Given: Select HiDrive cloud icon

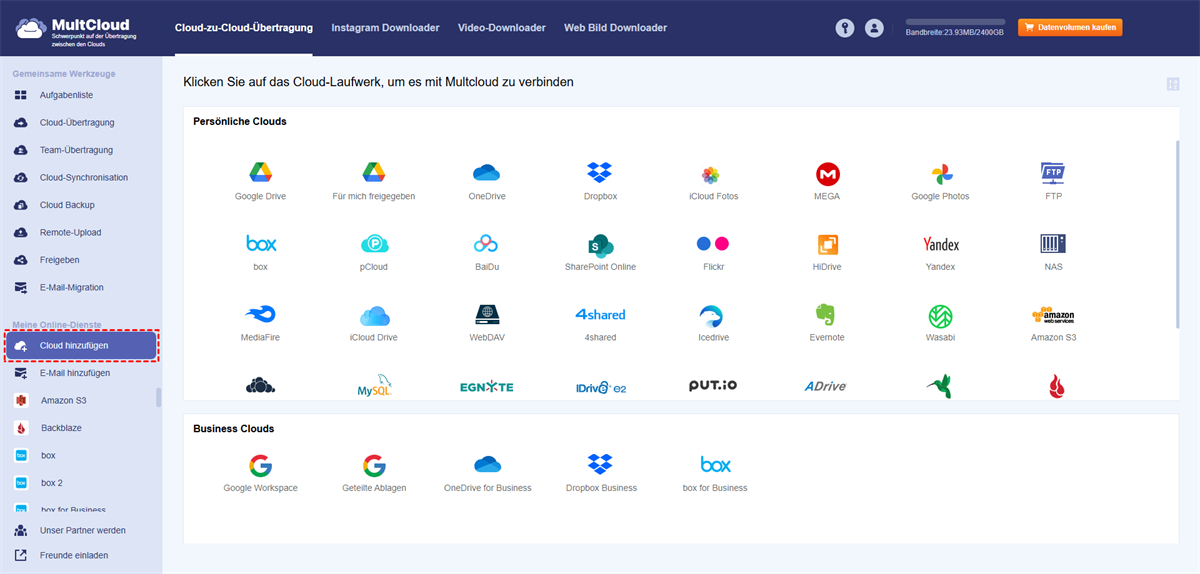Looking at the screenshot, I should click(827, 244).
